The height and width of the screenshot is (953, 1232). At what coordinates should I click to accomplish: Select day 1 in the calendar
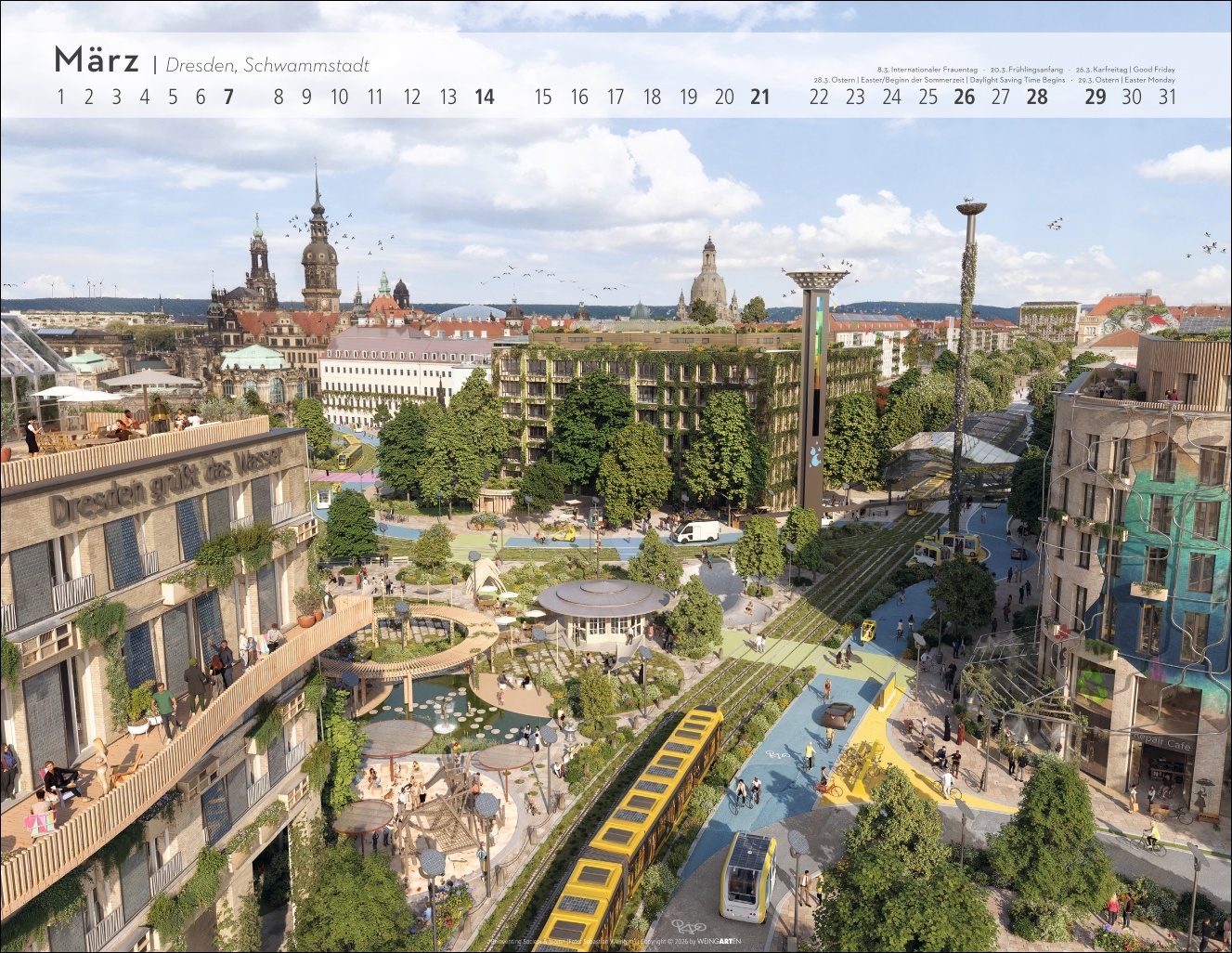61,97
